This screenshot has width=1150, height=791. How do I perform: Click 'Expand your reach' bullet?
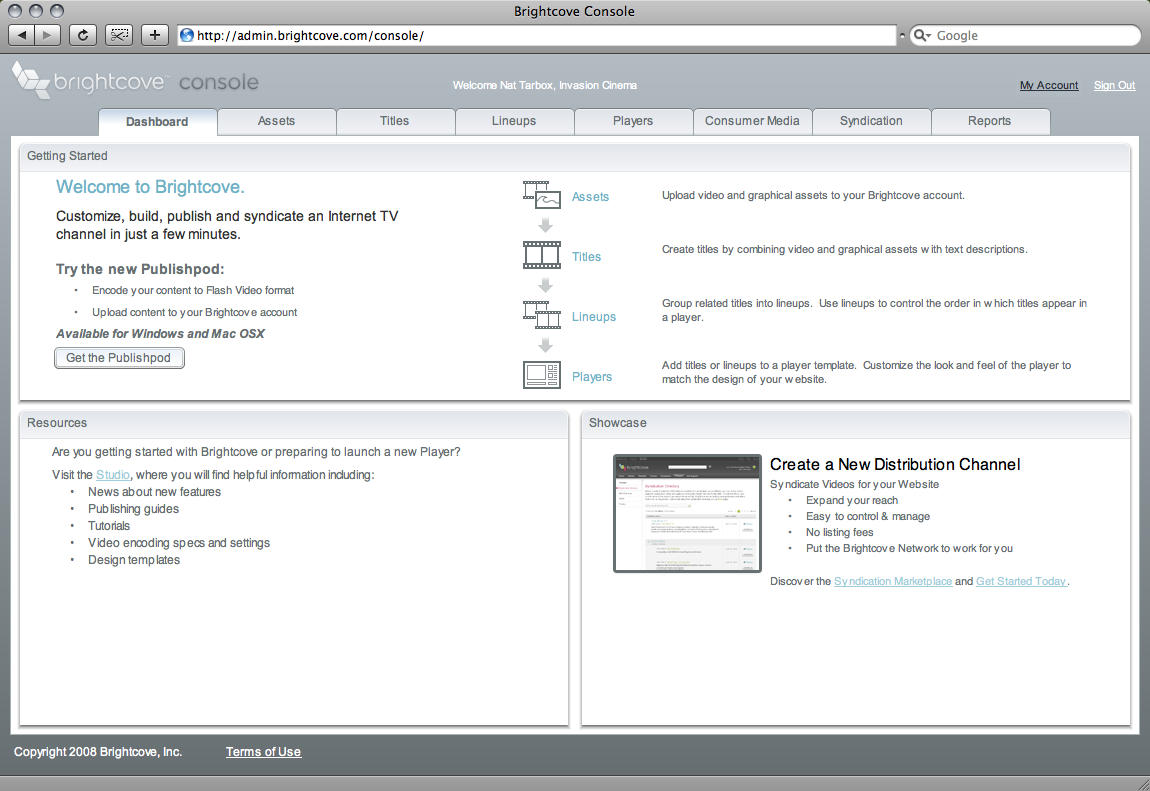click(x=852, y=500)
